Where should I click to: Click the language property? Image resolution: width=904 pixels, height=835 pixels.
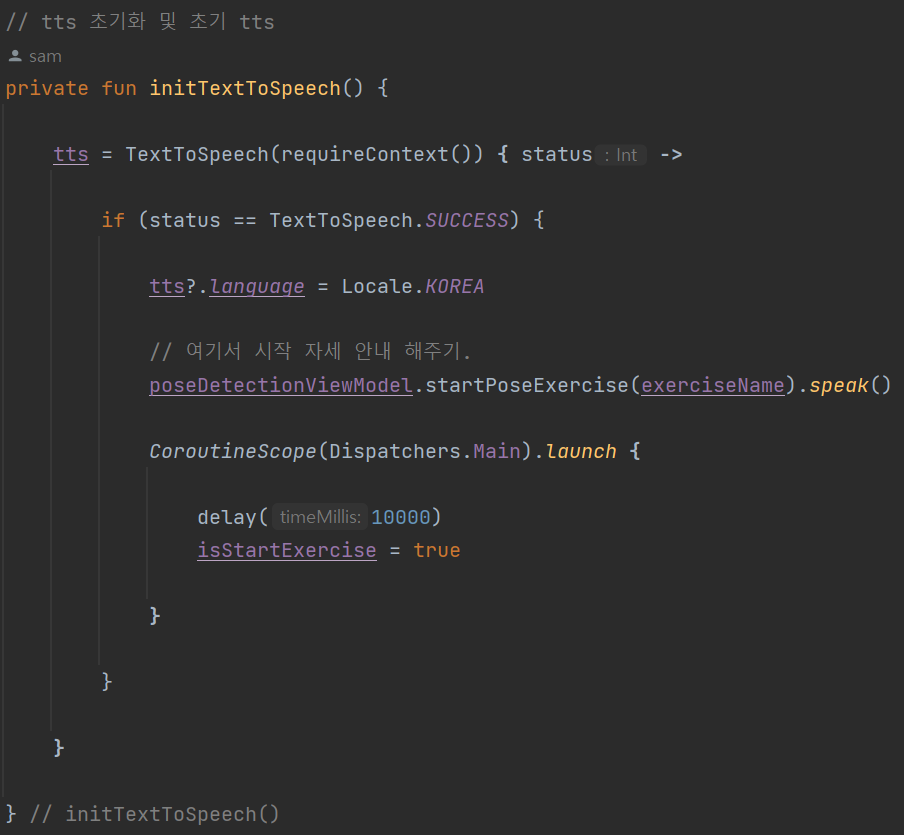coord(257,287)
